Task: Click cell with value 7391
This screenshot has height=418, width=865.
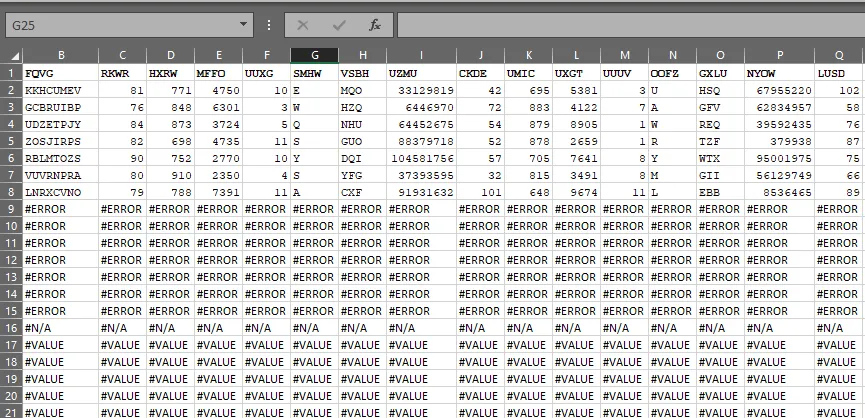Action: pyautogui.click(x=218, y=193)
